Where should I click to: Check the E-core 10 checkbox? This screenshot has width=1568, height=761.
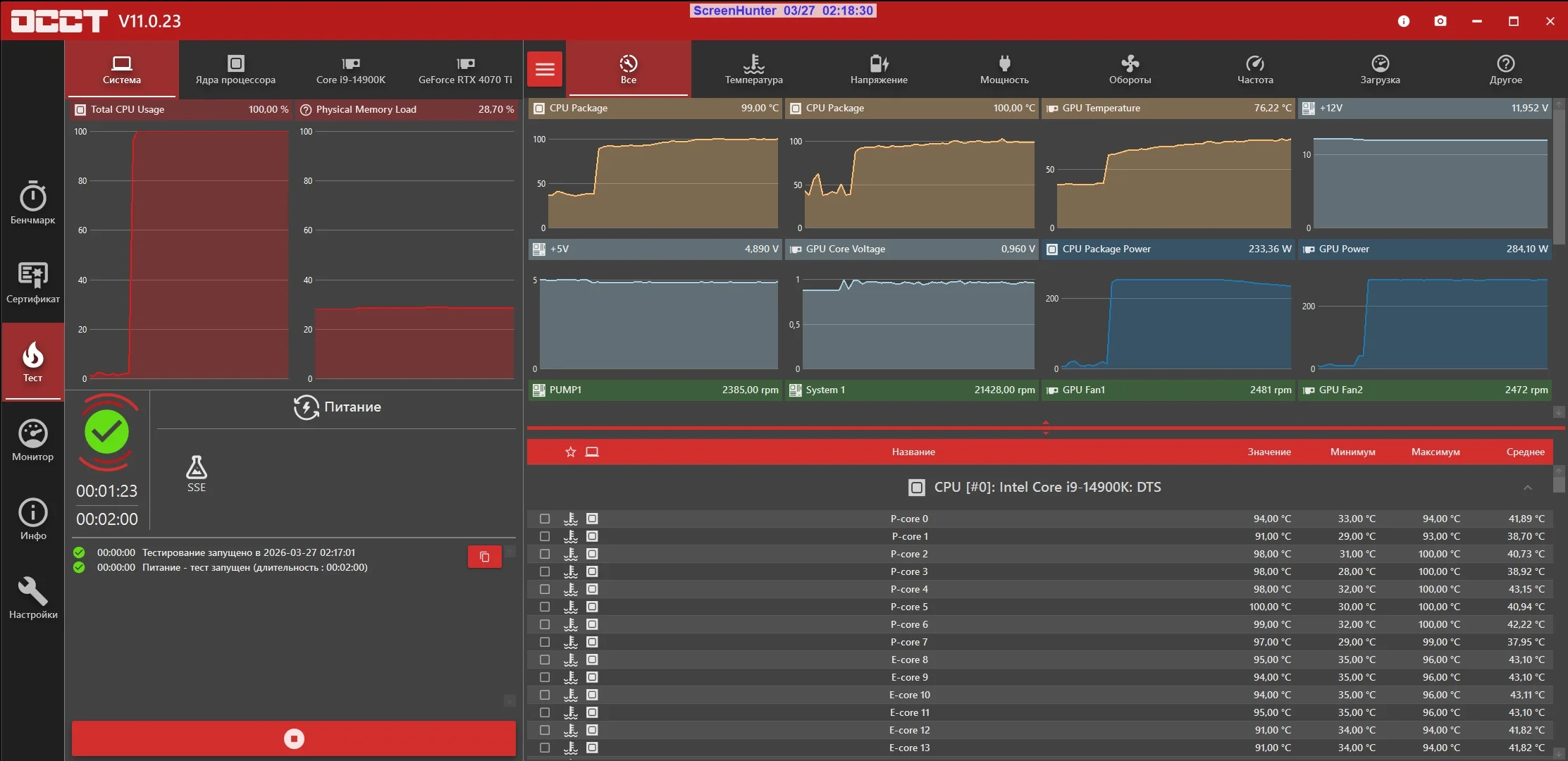pos(545,695)
